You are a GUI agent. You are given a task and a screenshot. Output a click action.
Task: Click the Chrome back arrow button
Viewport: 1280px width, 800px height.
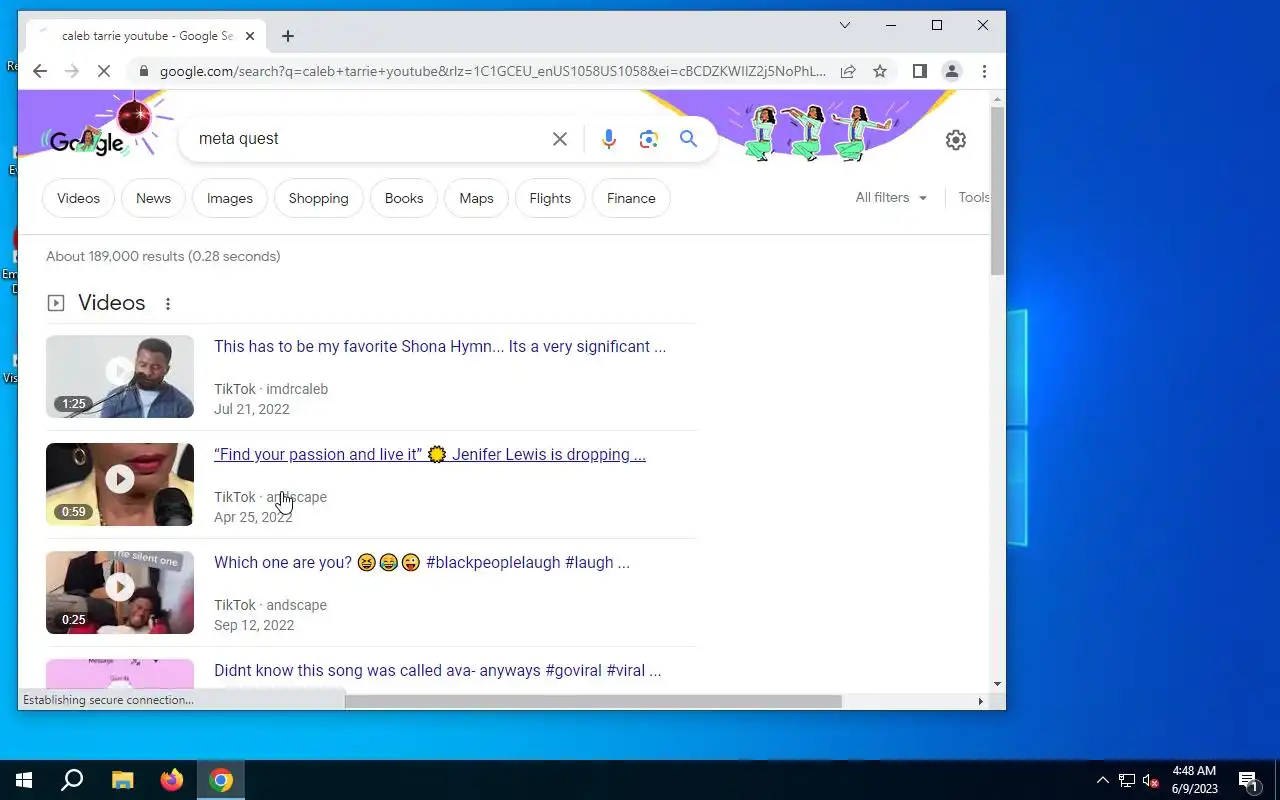tap(40, 71)
